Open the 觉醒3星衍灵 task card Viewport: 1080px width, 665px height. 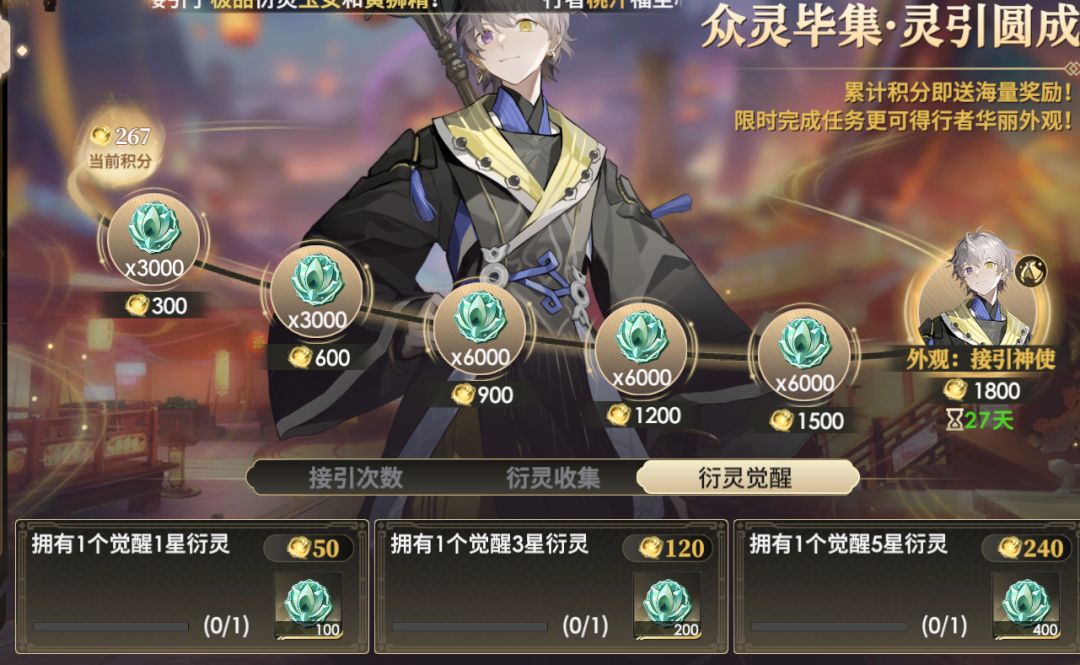551,586
